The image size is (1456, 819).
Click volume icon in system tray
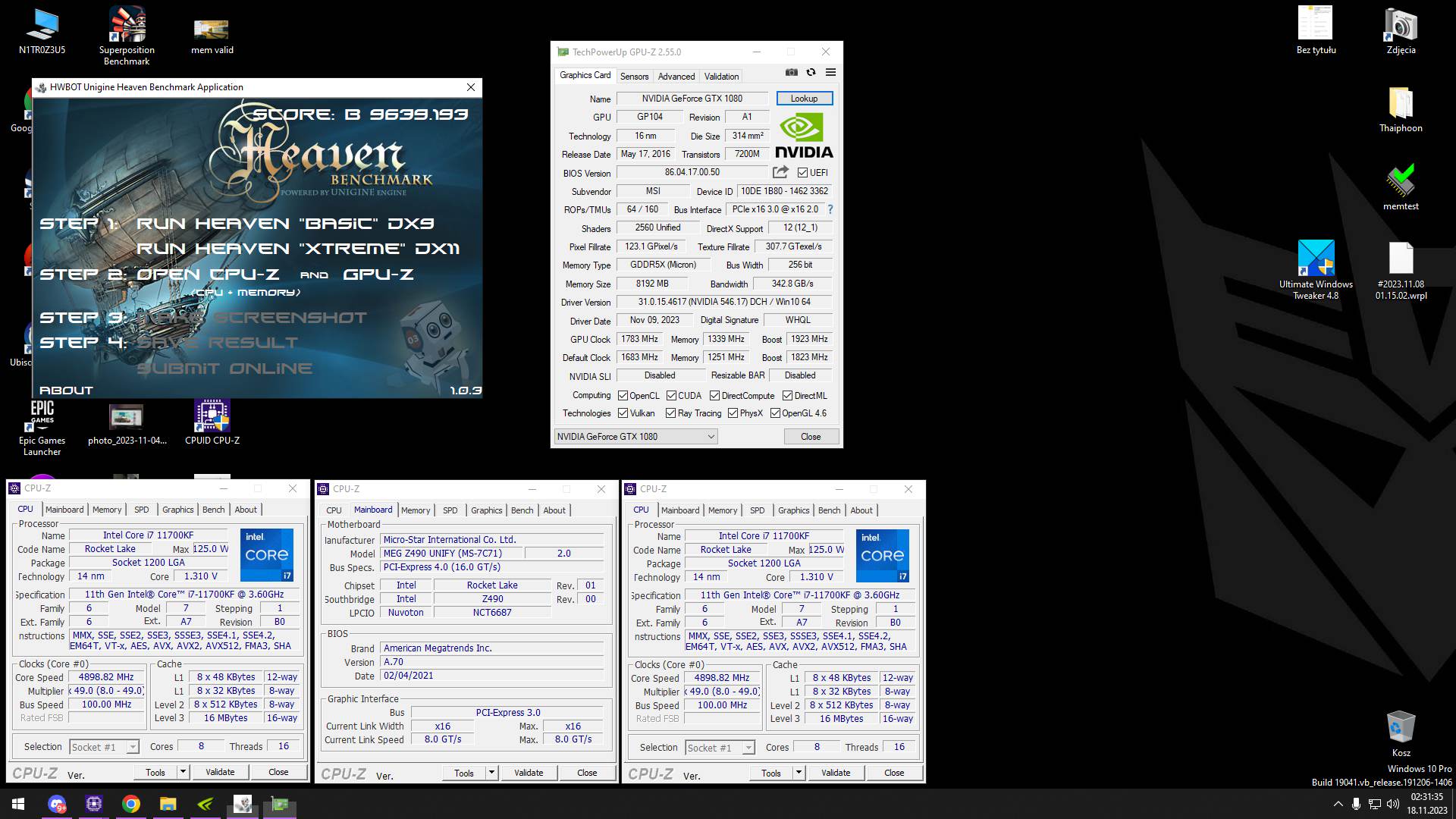[1393, 804]
